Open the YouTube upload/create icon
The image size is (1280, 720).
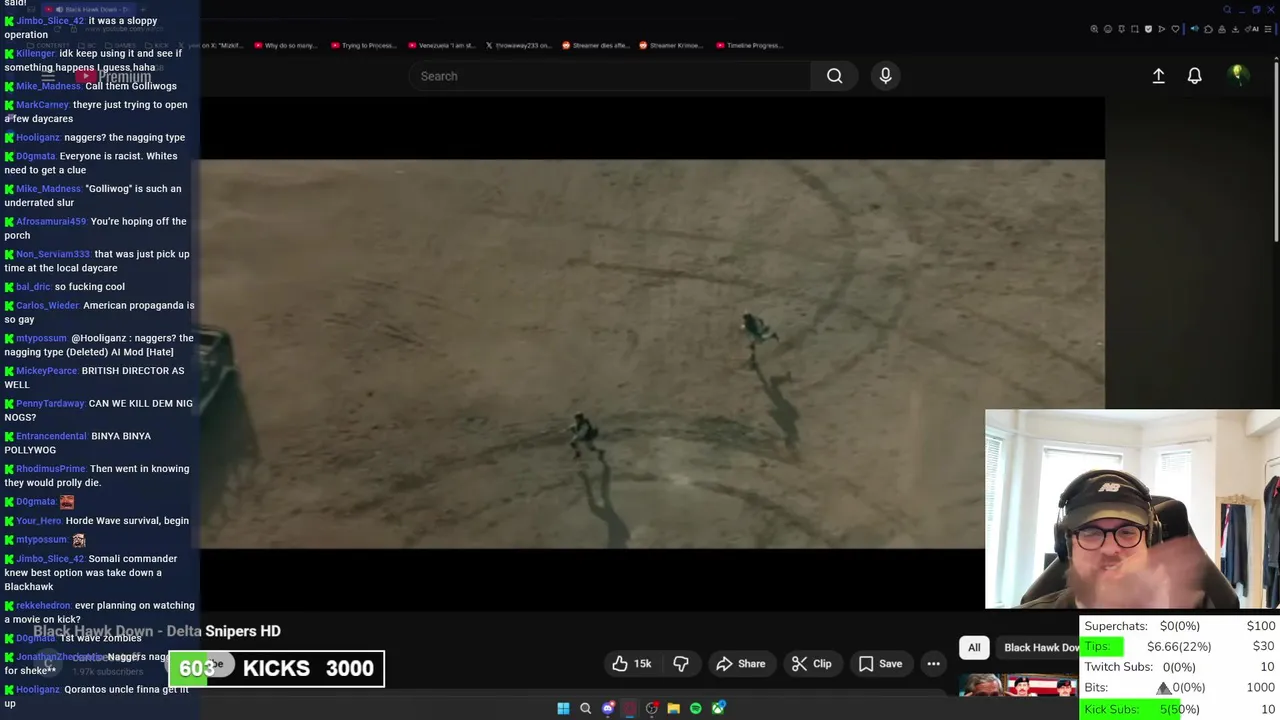click(x=1158, y=76)
